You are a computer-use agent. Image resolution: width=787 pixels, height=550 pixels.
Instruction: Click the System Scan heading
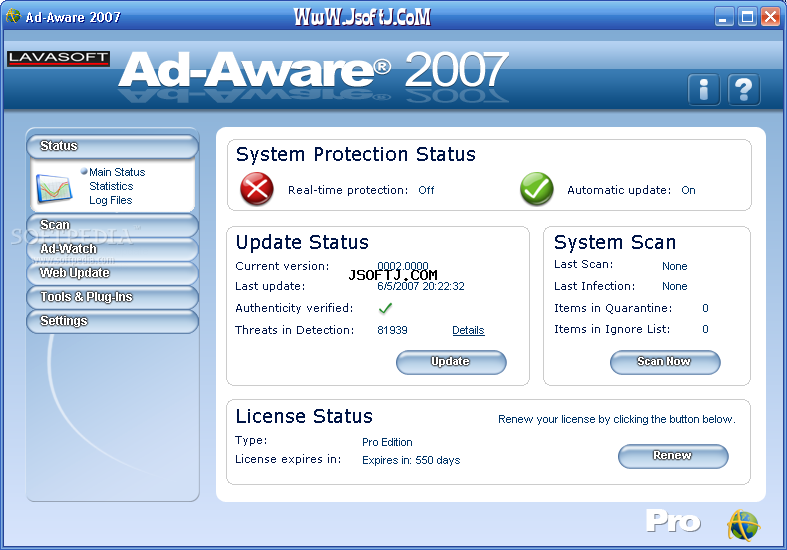[615, 242]
